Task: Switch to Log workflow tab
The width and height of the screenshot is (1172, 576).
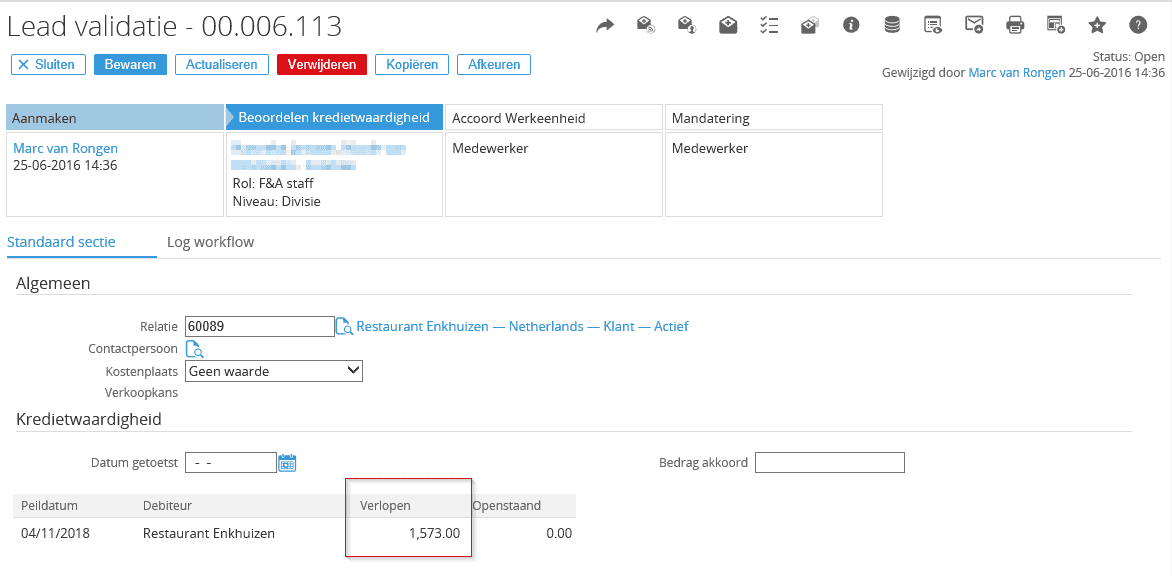Action: [210, 242]
